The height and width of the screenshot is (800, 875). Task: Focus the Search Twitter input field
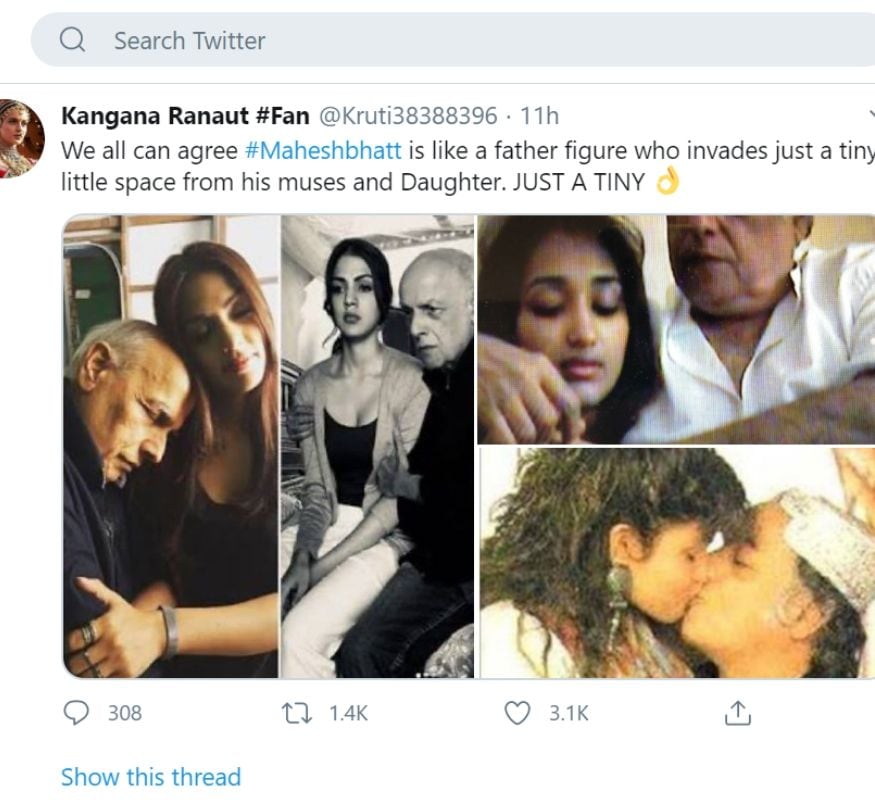tap(400, 41)
